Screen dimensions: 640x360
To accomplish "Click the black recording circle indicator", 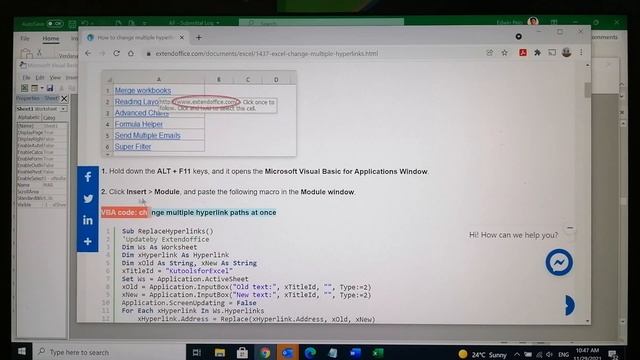I will 518,37.
